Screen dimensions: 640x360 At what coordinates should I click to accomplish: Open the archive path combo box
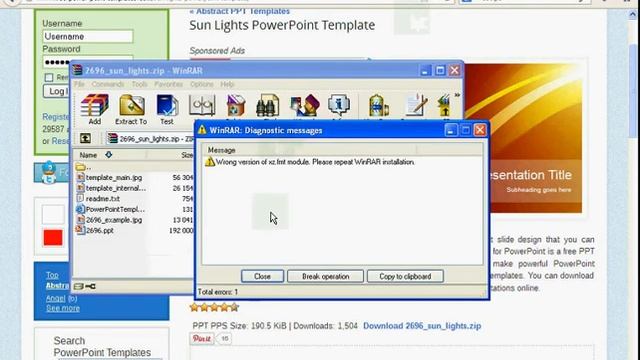(x=150, y=139)
